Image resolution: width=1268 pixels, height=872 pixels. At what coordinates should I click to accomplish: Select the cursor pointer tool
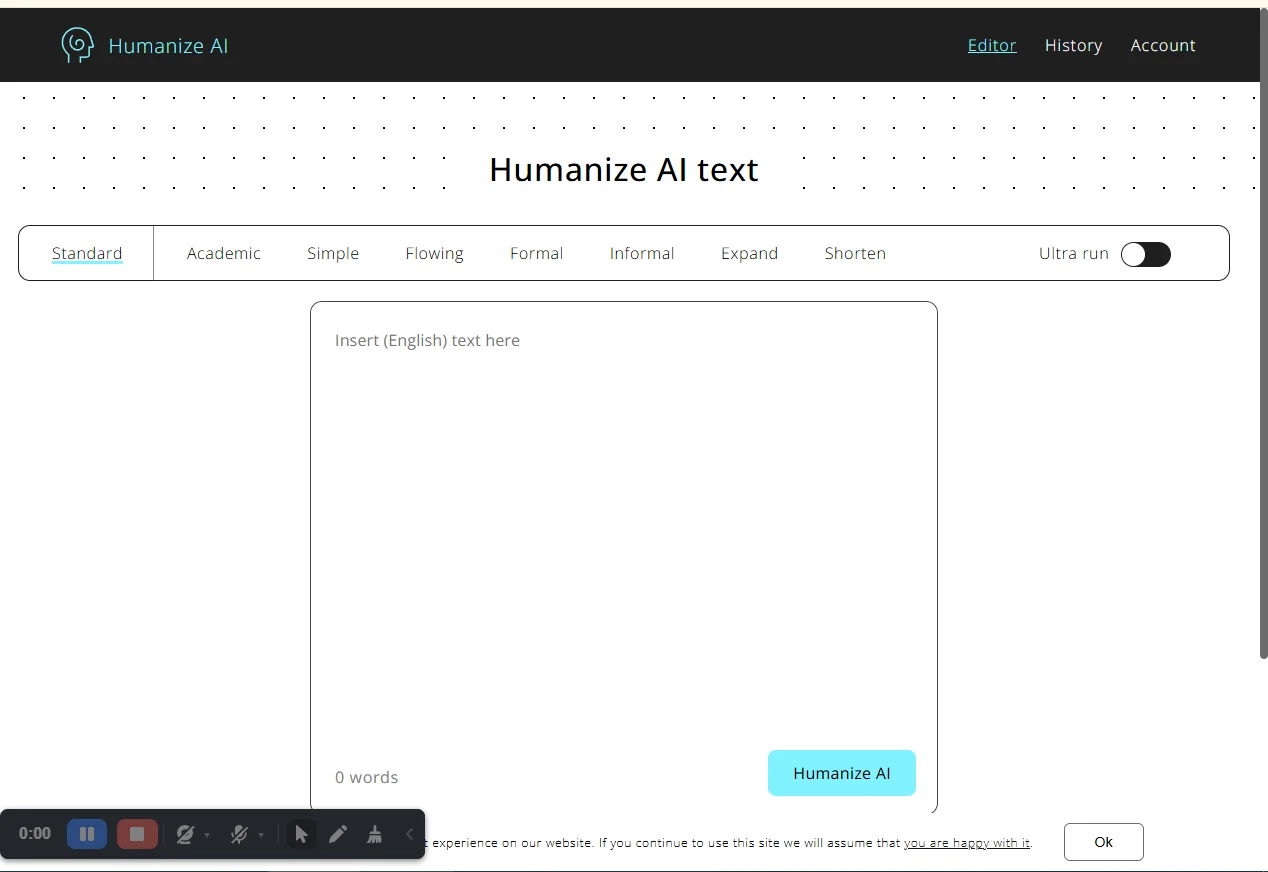[x=301, y=834]
